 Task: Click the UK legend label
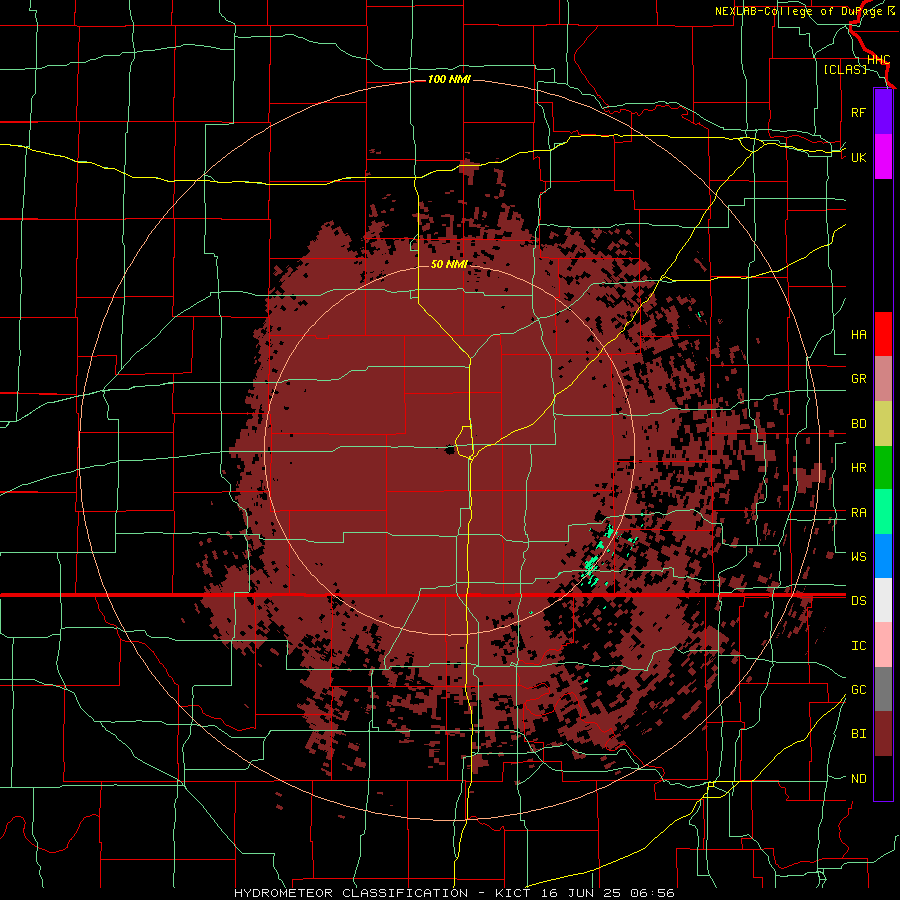pos(858,157)
